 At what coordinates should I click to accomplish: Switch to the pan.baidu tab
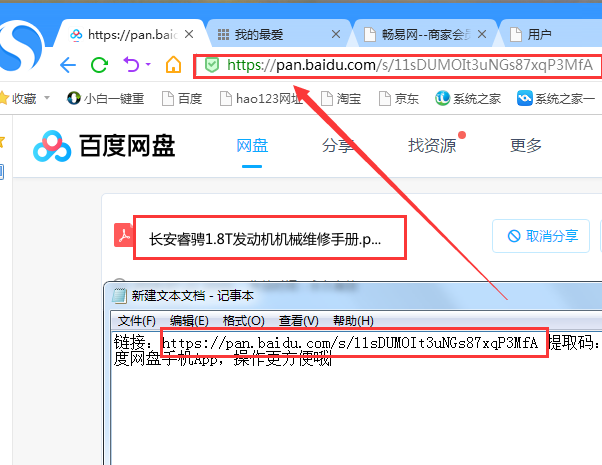pyautogui.click(x=132, y=35)
